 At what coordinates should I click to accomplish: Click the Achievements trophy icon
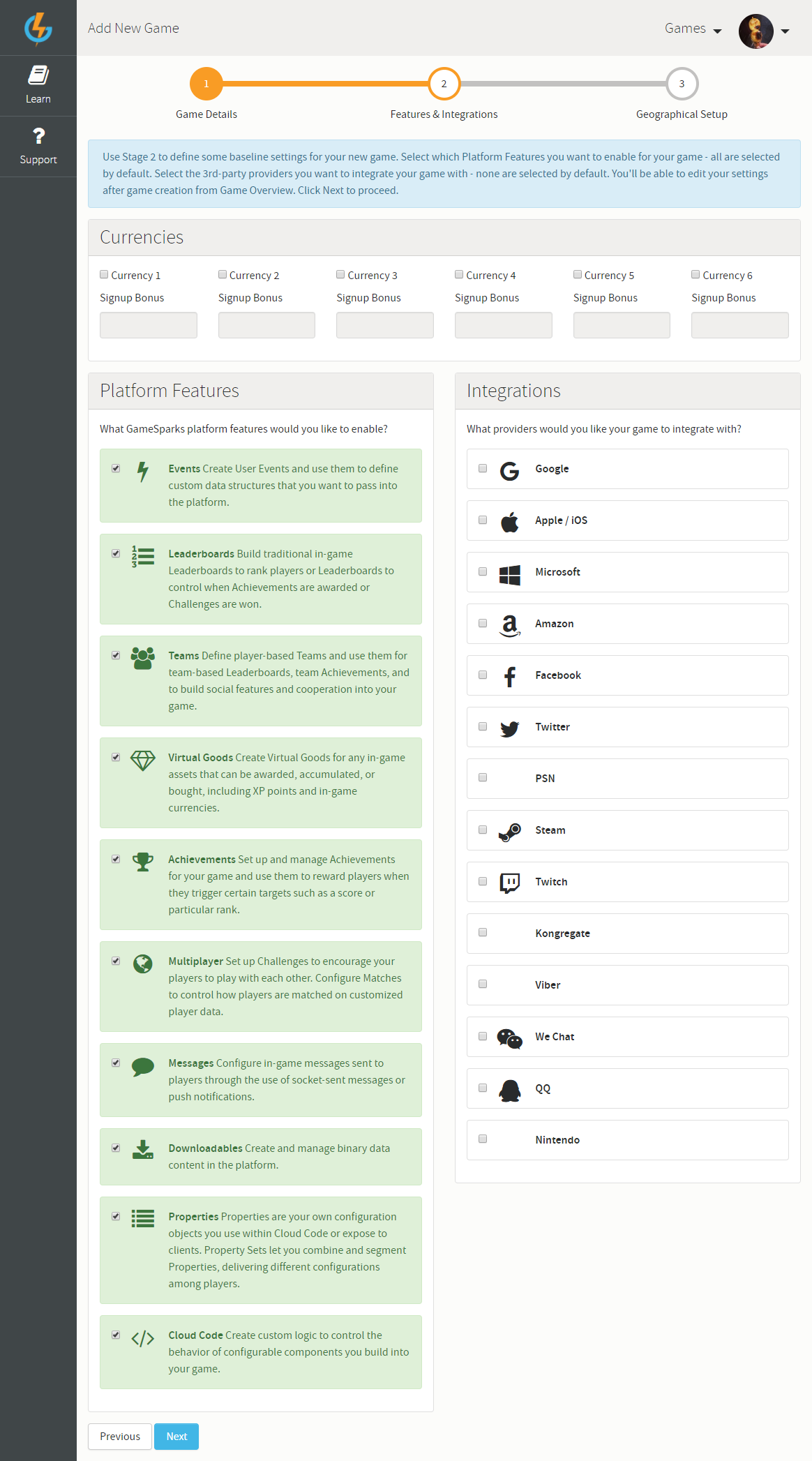coord(143,862)
